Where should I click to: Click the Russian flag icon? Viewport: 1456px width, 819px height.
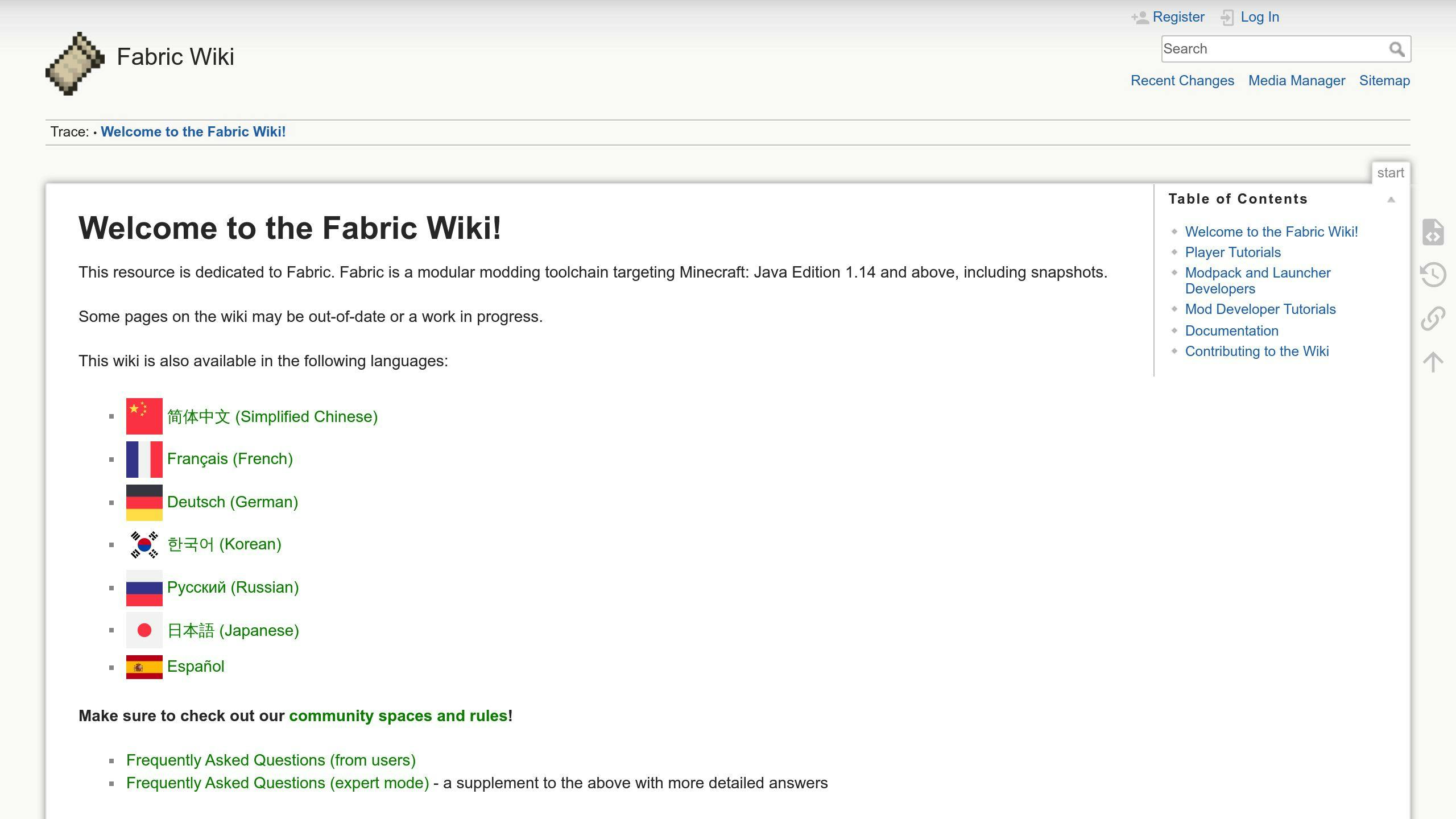tap(144, 588)
